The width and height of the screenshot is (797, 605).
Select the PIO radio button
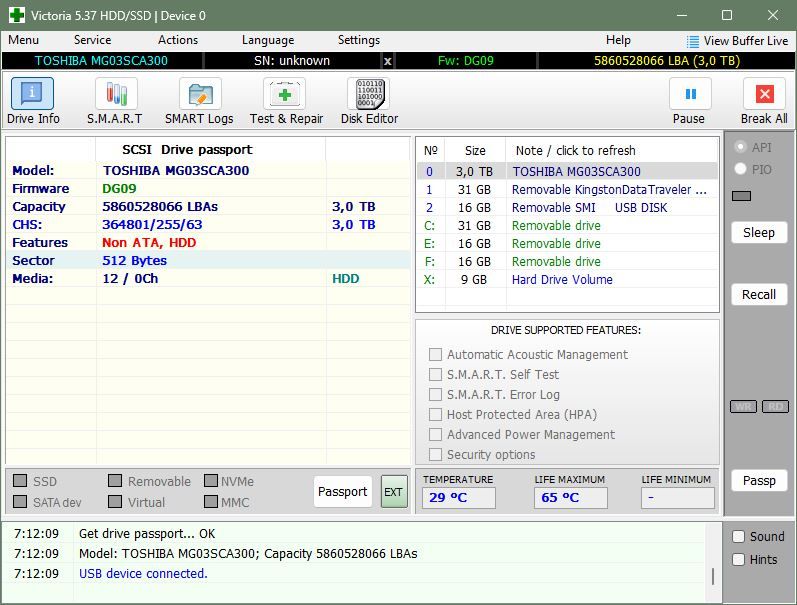tap(741, 169)
